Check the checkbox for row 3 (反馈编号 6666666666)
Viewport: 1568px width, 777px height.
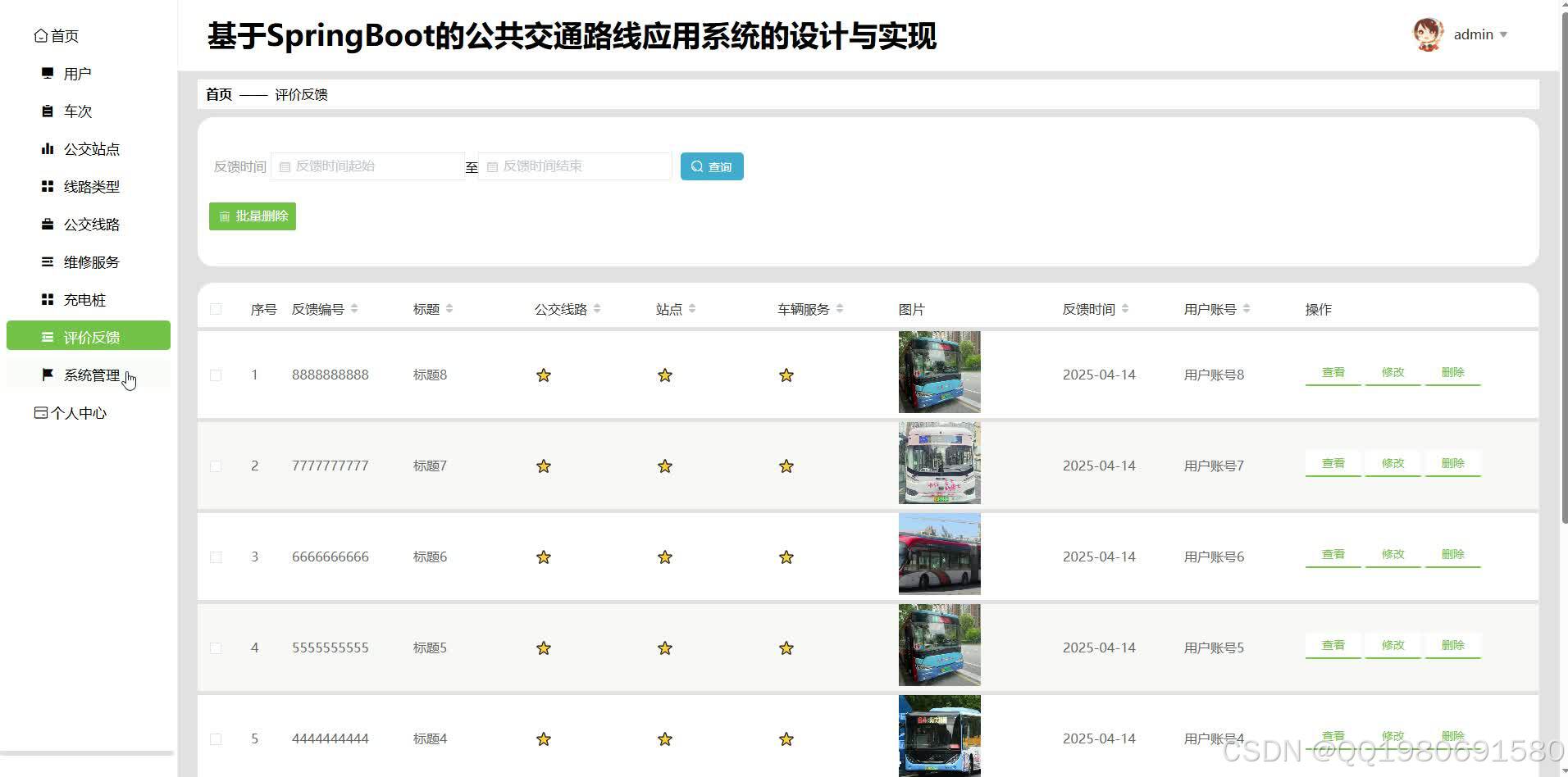[x=216, y=557]
